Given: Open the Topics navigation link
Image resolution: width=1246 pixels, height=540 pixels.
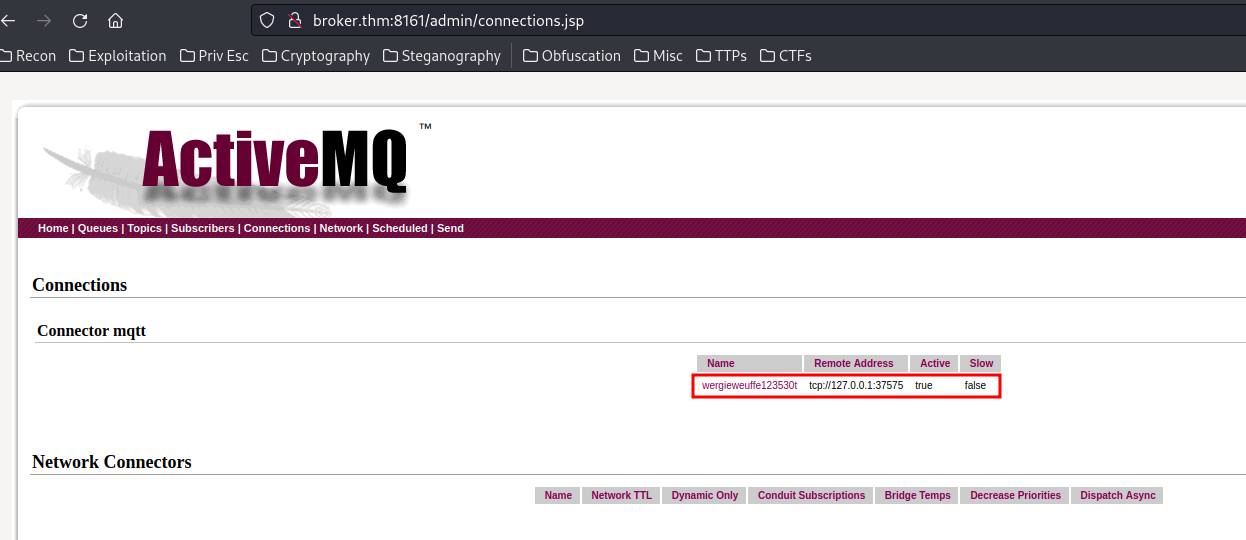Looking at the screenshot, I should coord(144,228).
